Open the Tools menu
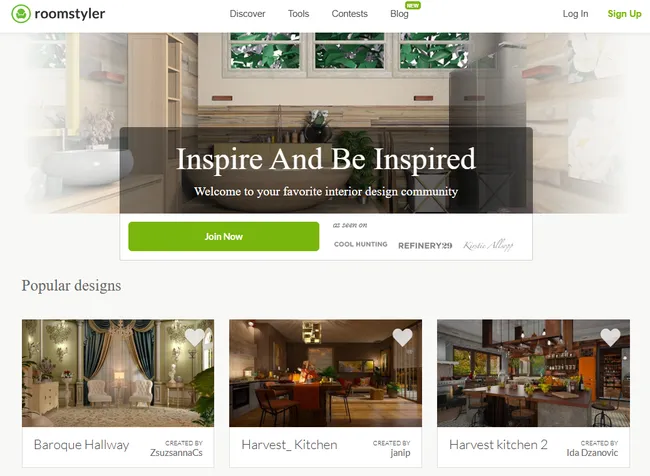Screen dimensions: 650x476 click(298, 14)
